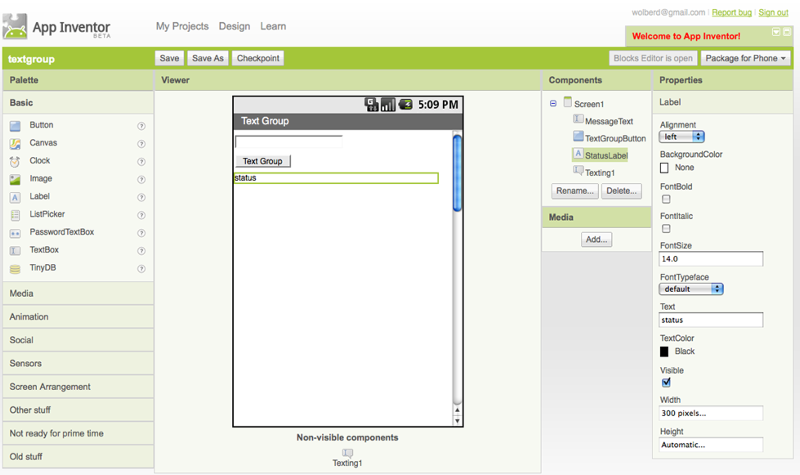
Task: Select Texting1 in the Components tree
Action: (x=599, y=173)
